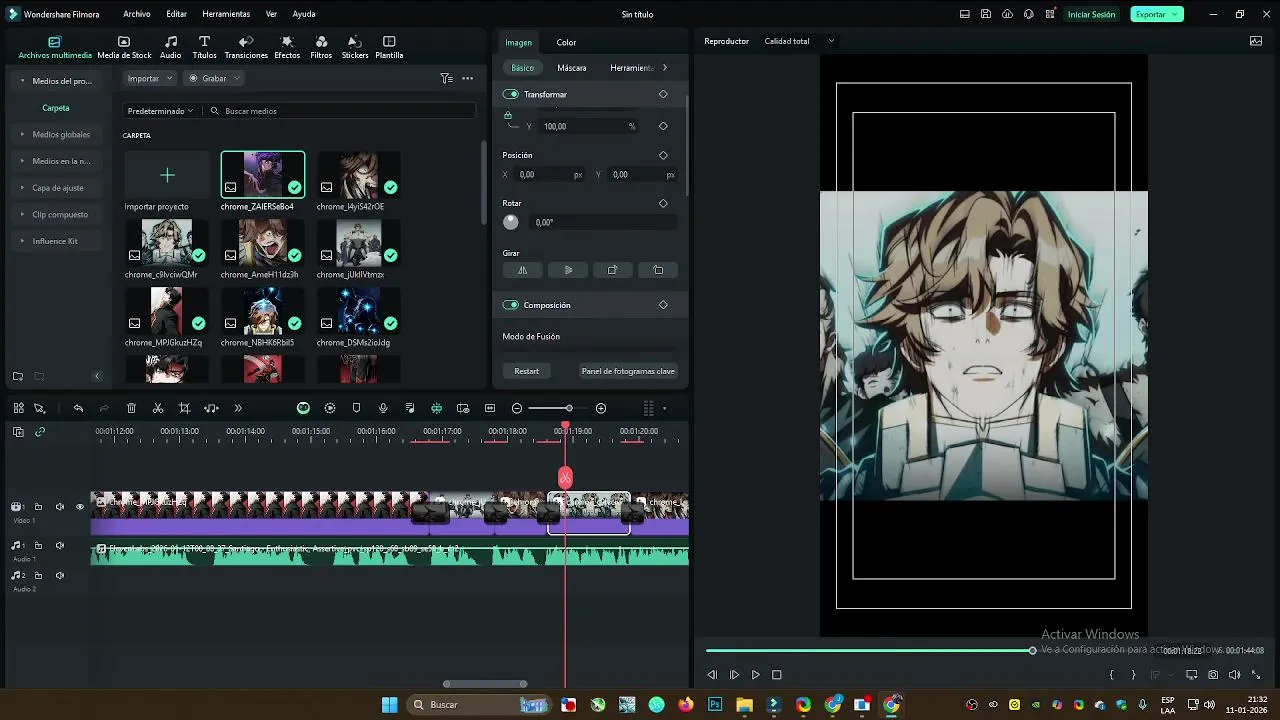1280x720 pixels.
Task: Edit the Posición X value field
Action: tap(549, 175)
